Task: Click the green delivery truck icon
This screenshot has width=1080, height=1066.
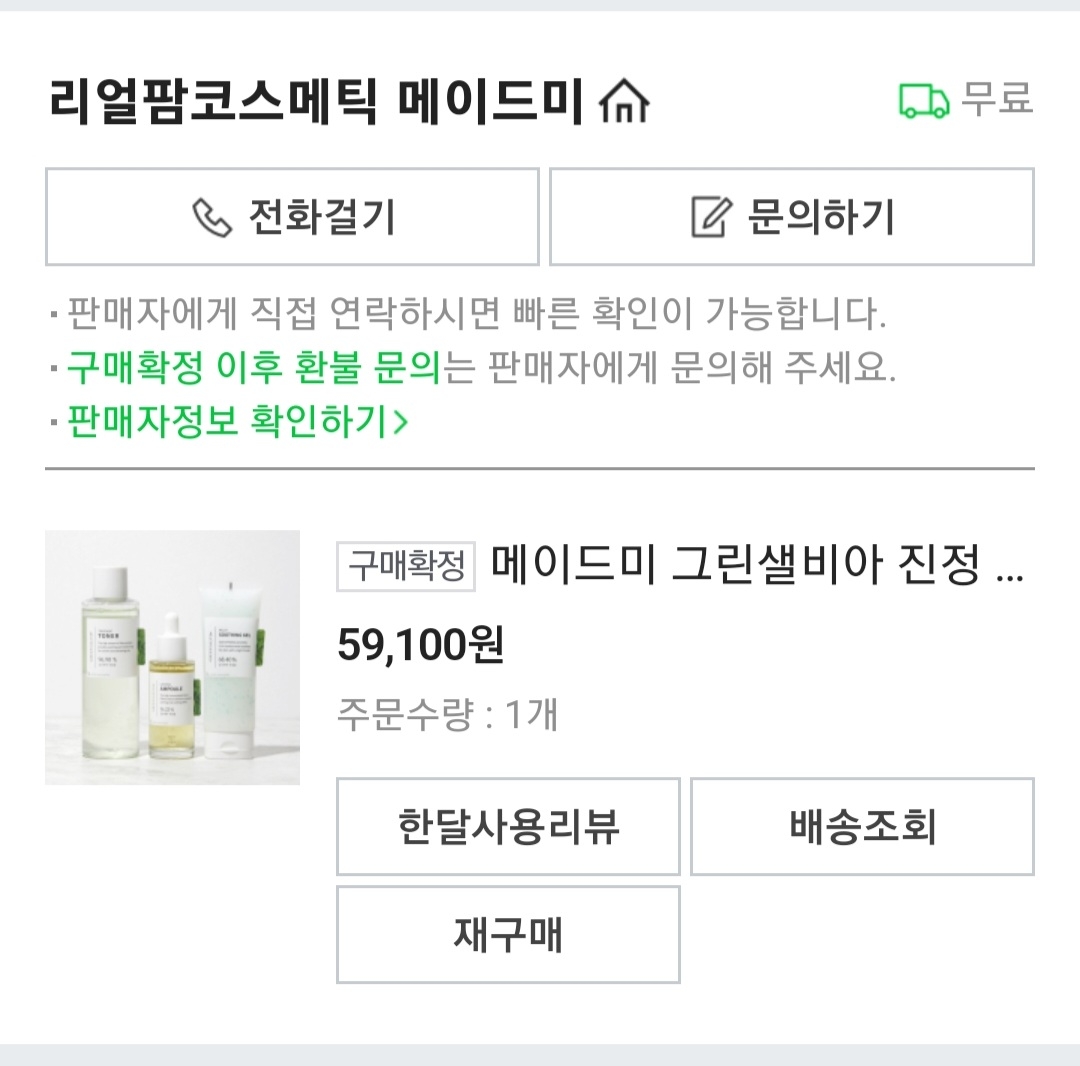Action: 924,101
